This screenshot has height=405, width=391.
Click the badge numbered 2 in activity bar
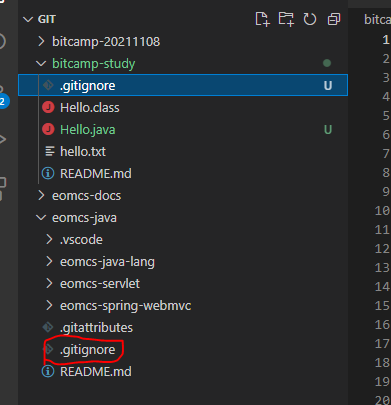tap(4, 101)
